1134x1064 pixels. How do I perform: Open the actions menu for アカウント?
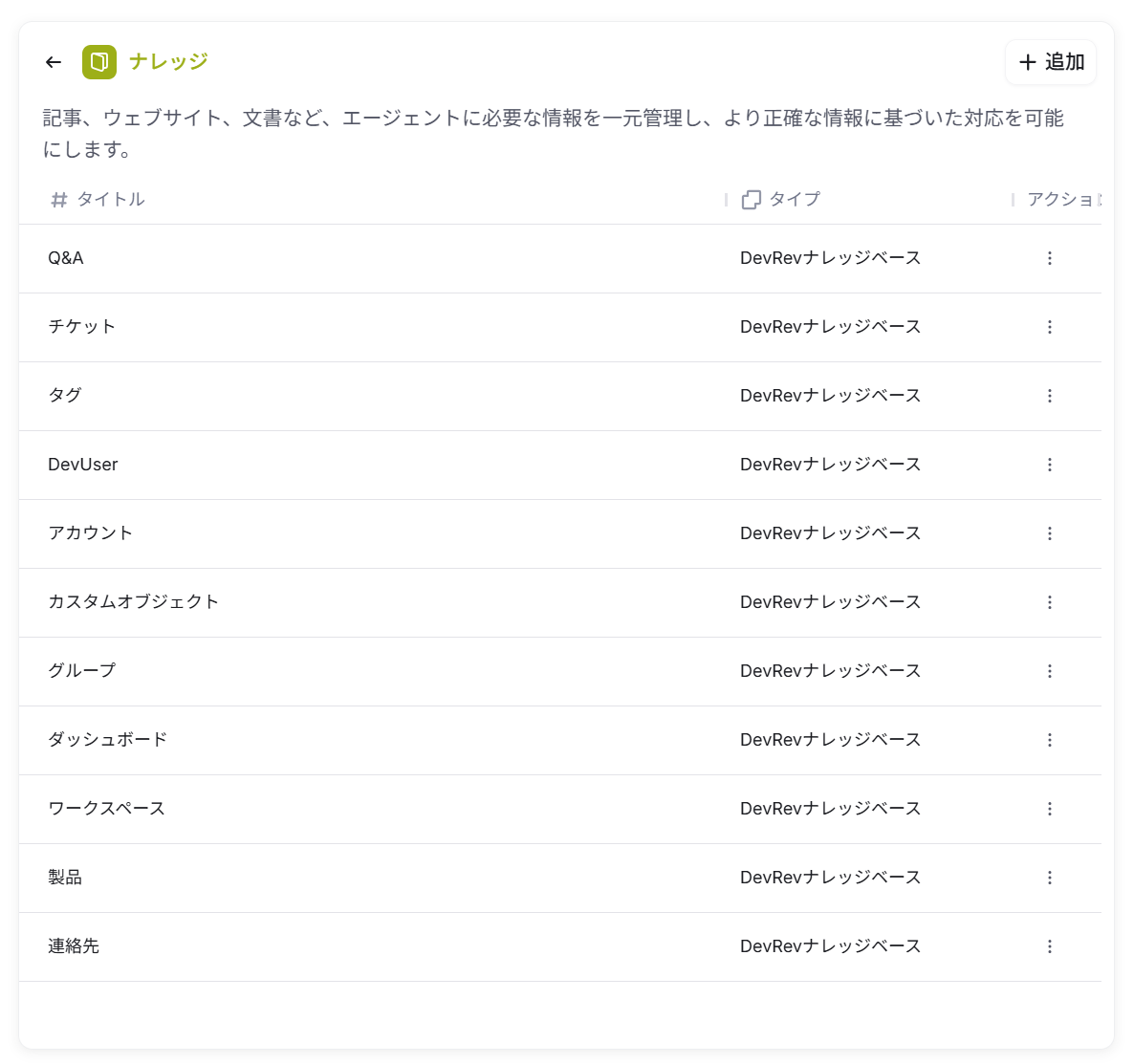(1050, 533)
